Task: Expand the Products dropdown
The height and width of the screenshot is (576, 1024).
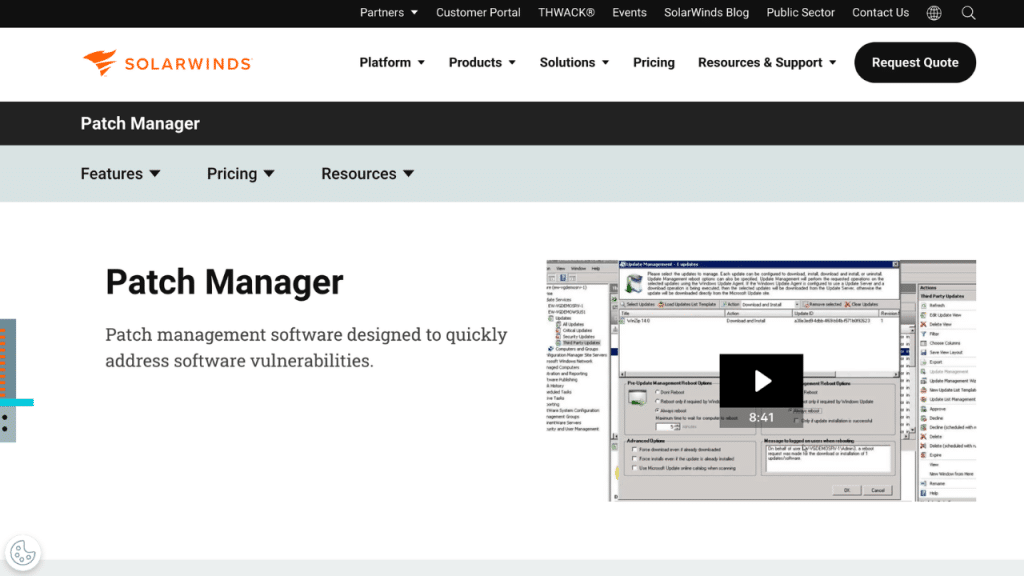Action: click(x=482, y=63)
